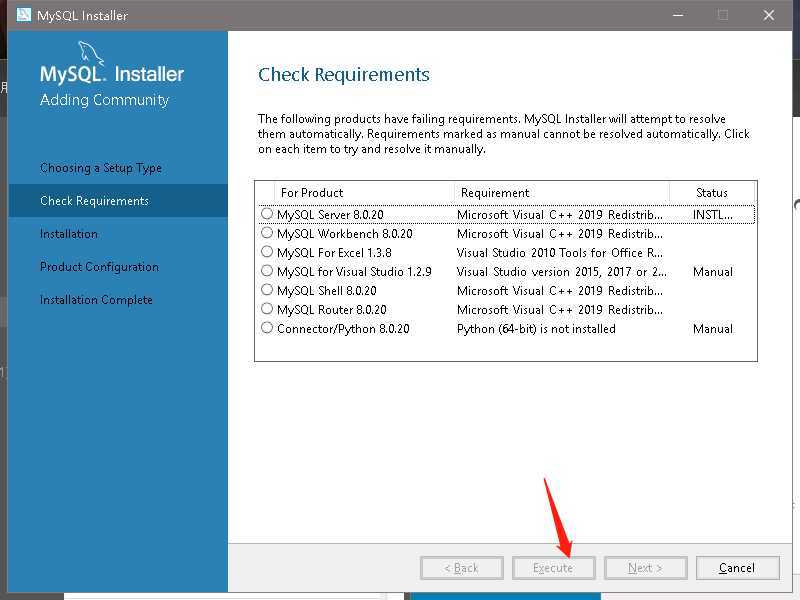
Task: Click the 'MySQL Shell 8.0.20' product name
Action: (x=327, y=291)
